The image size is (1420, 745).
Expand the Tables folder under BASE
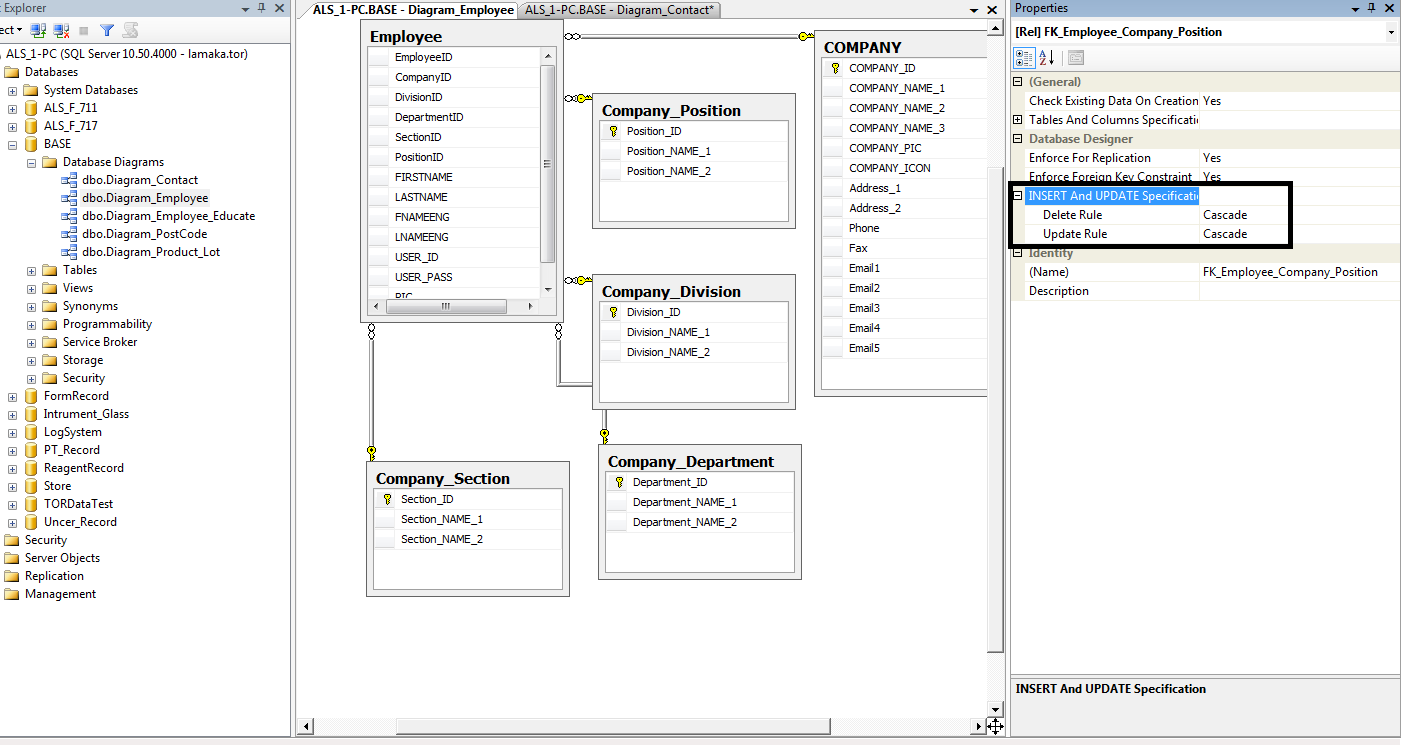[x=31, y=270]
